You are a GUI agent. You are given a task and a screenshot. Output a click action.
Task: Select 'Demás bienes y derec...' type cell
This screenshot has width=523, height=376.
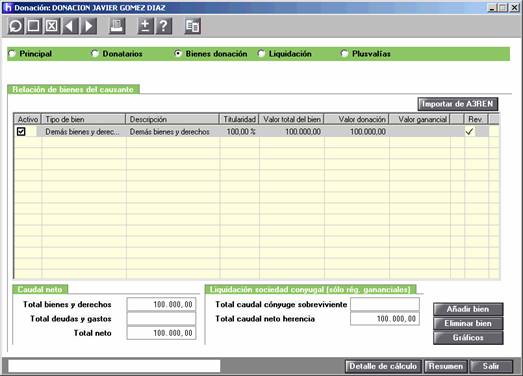click(84, 132)
